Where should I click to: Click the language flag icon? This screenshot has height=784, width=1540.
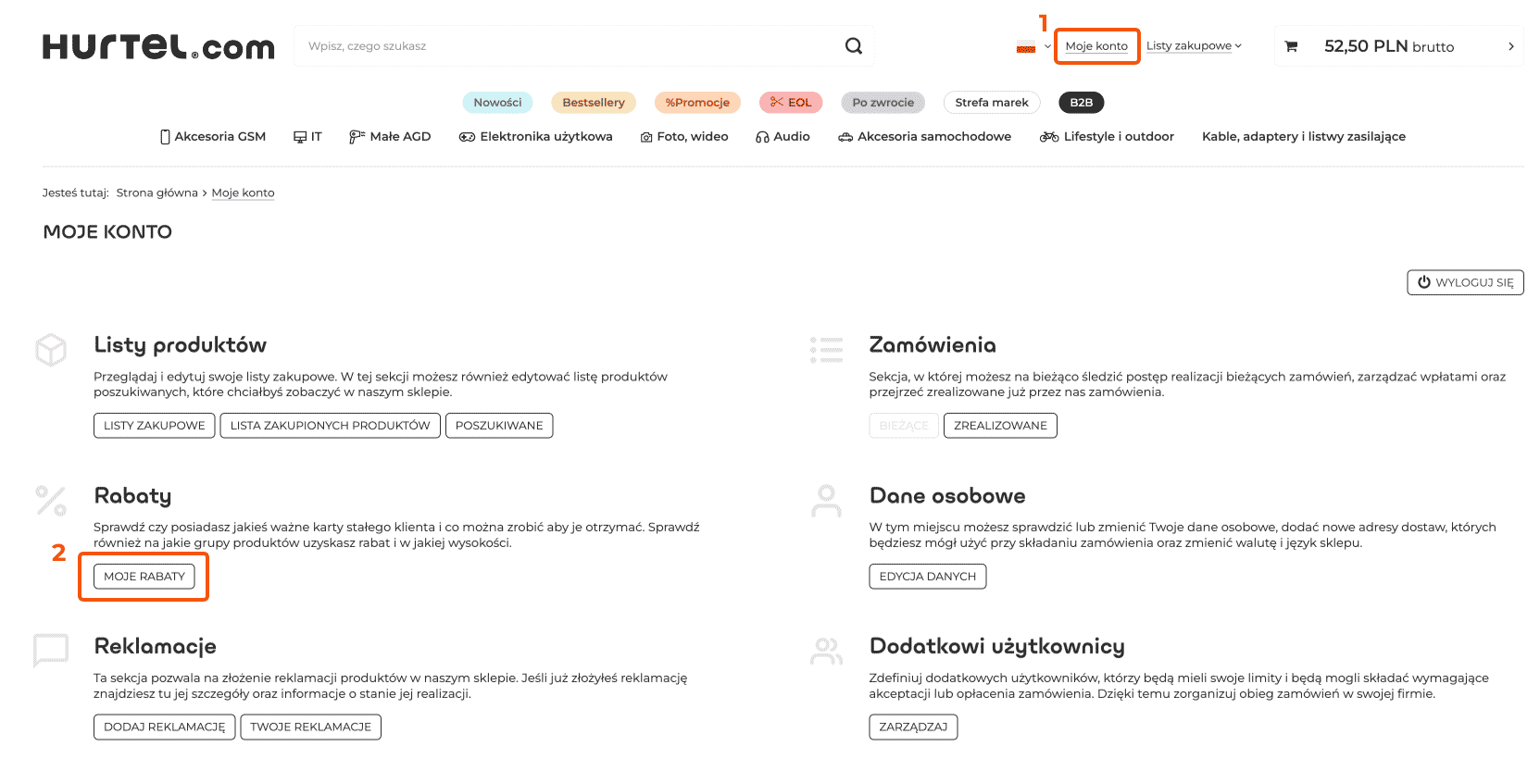[1026, 47]
